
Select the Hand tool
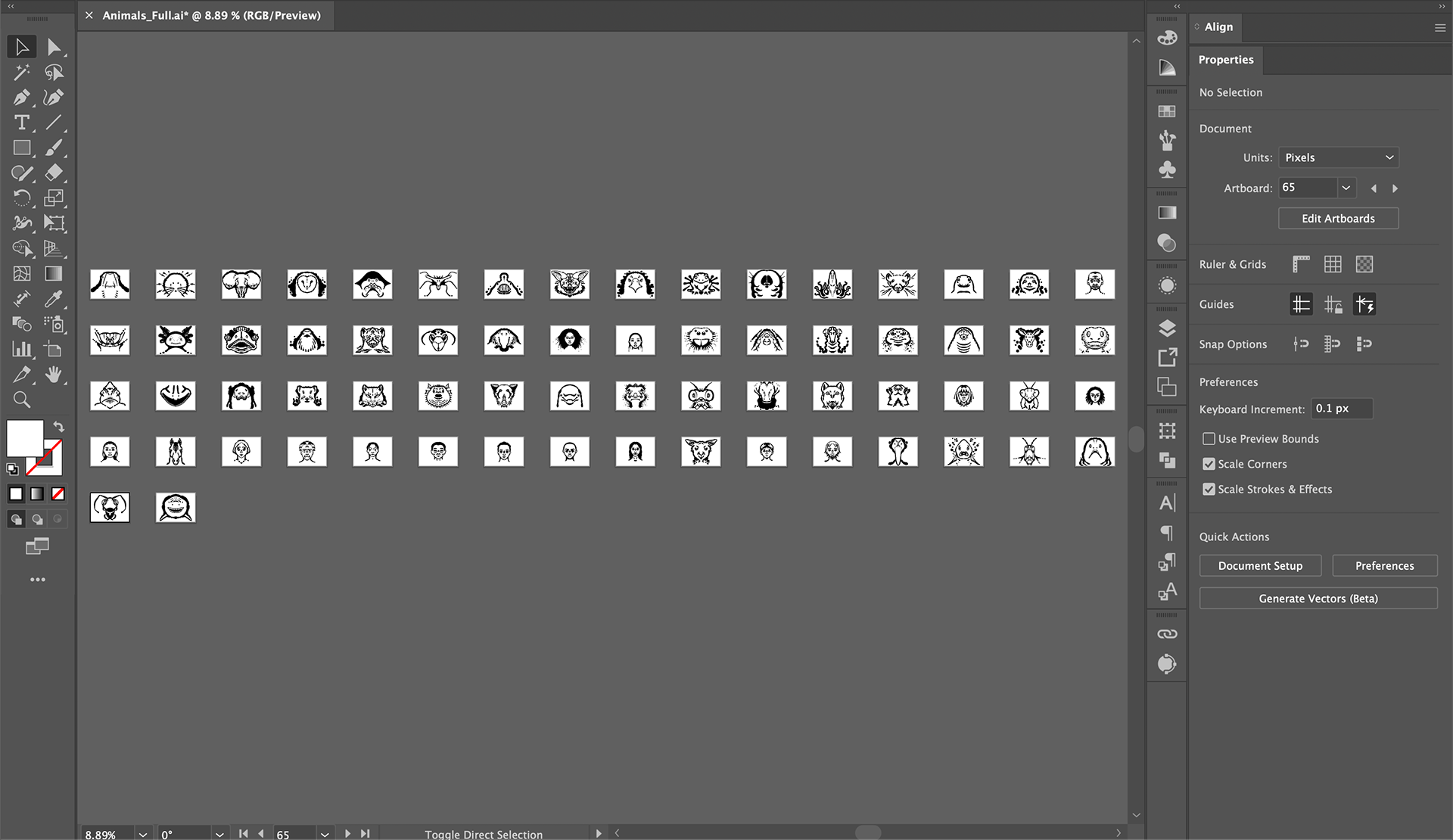53,375
